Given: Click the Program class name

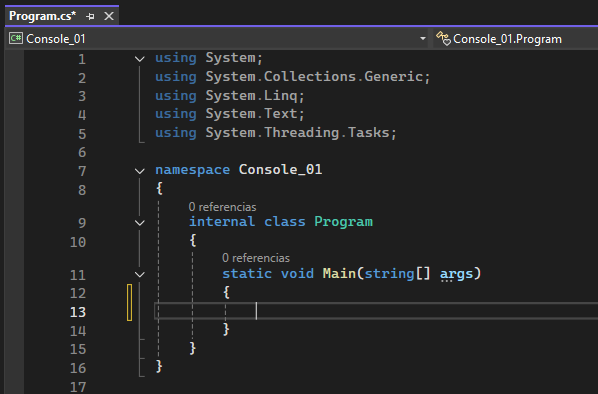Looking at the screenshot, I should click(x=343, y=222).
